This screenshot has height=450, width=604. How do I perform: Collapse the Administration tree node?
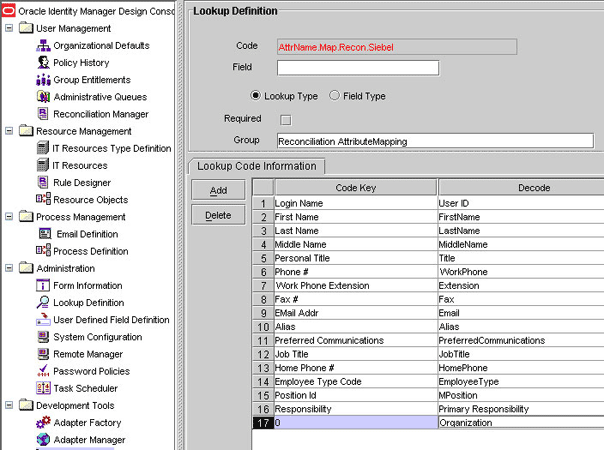pos(9,268)
